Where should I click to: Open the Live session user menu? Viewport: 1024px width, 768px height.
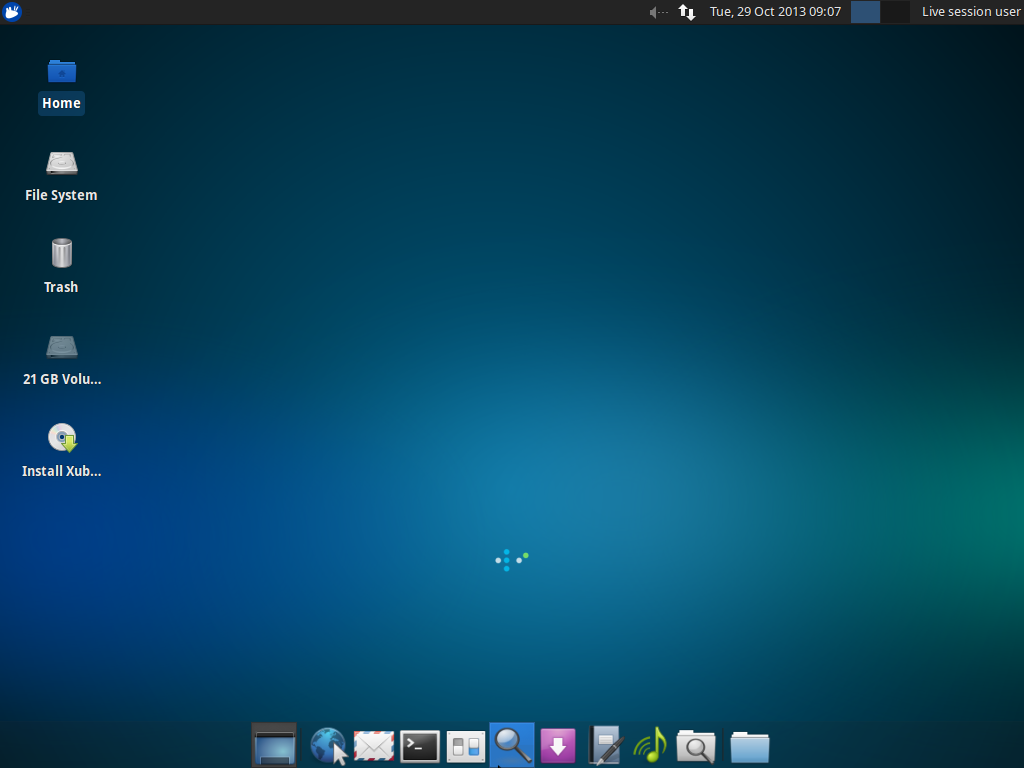click(x=971, y=12)
